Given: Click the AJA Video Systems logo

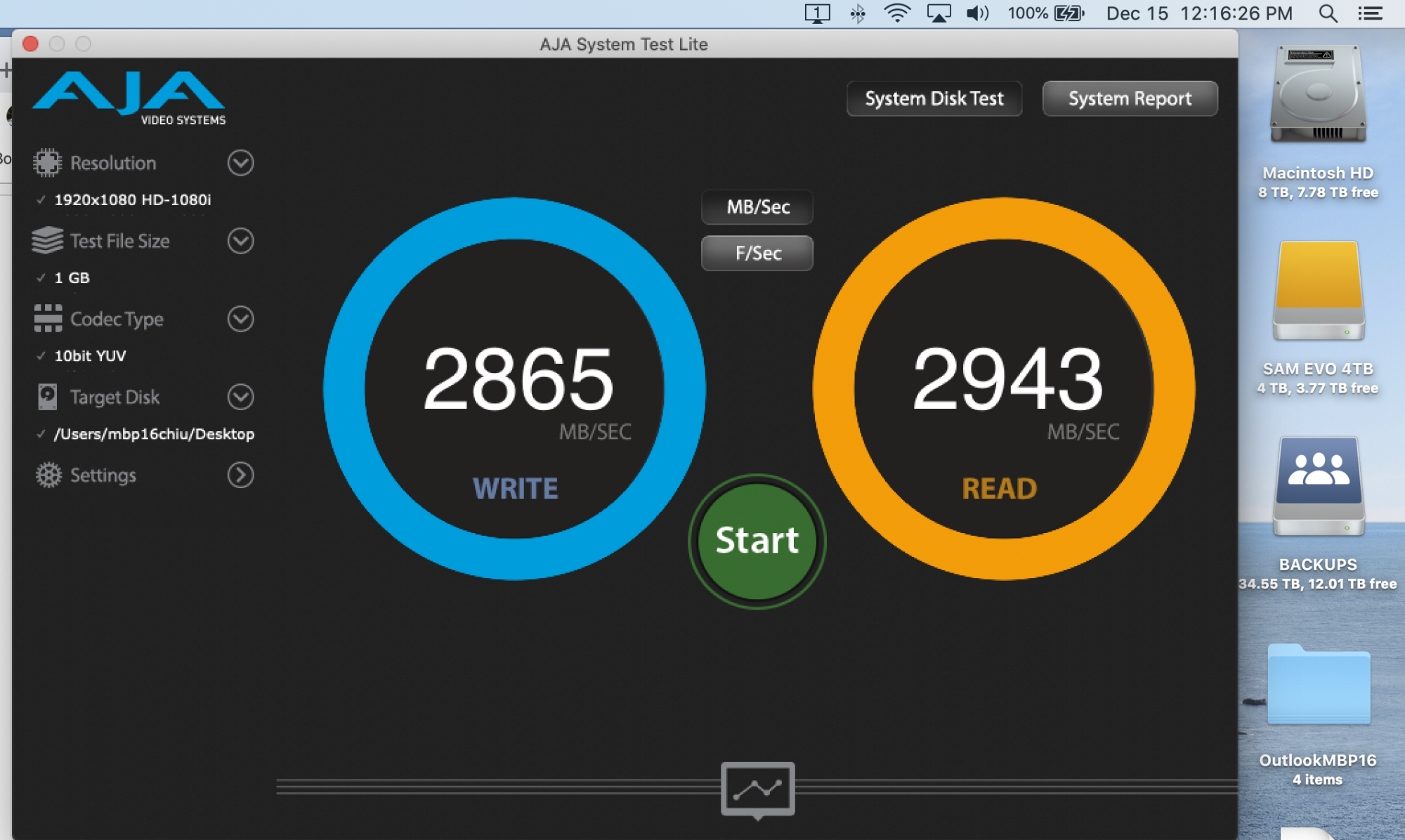Looking at the screenshot, I should coord(129,98).
